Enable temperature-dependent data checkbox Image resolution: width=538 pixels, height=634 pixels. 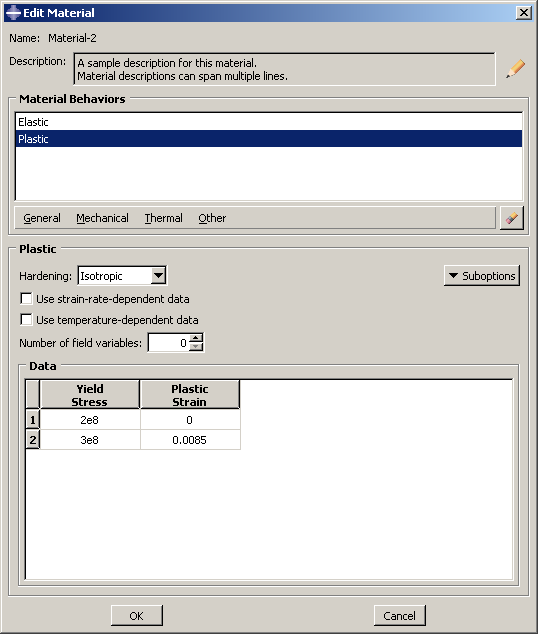(x=26, y=320)
